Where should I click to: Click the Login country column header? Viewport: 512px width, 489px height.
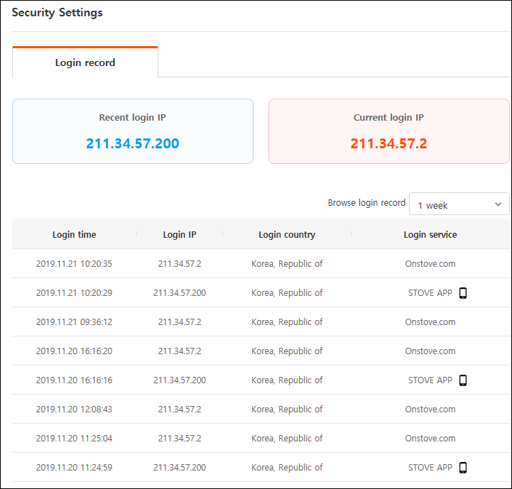287,235
